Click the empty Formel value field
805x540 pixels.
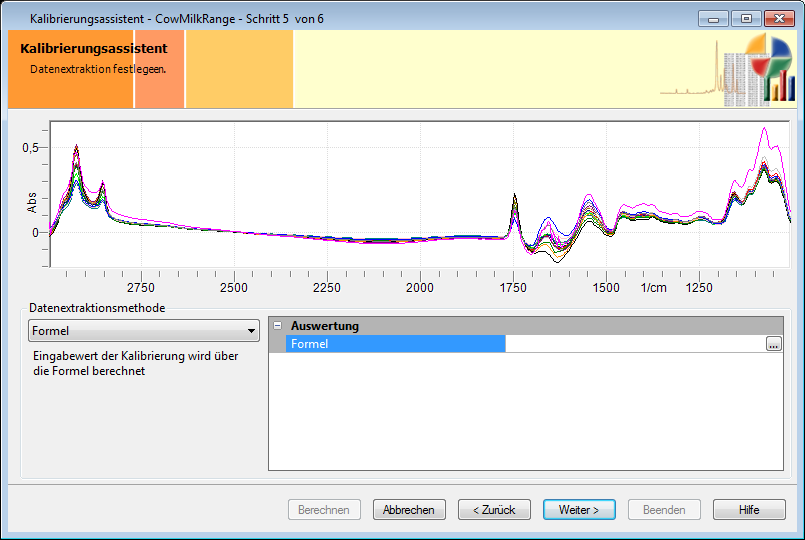(x=634, y=344)
